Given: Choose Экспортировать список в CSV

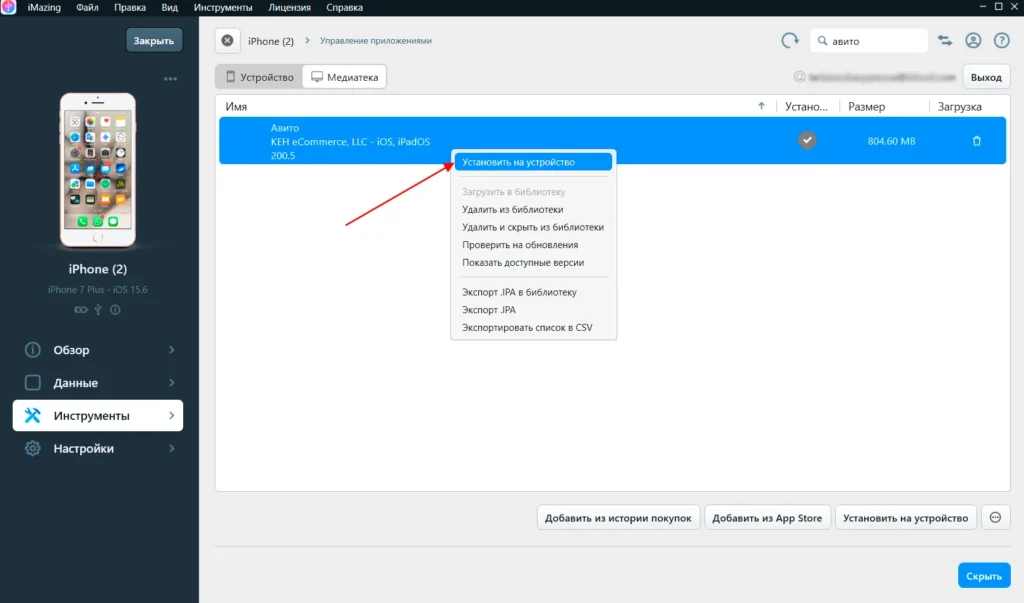Looking at the screenshot, I should coord(533,327).
